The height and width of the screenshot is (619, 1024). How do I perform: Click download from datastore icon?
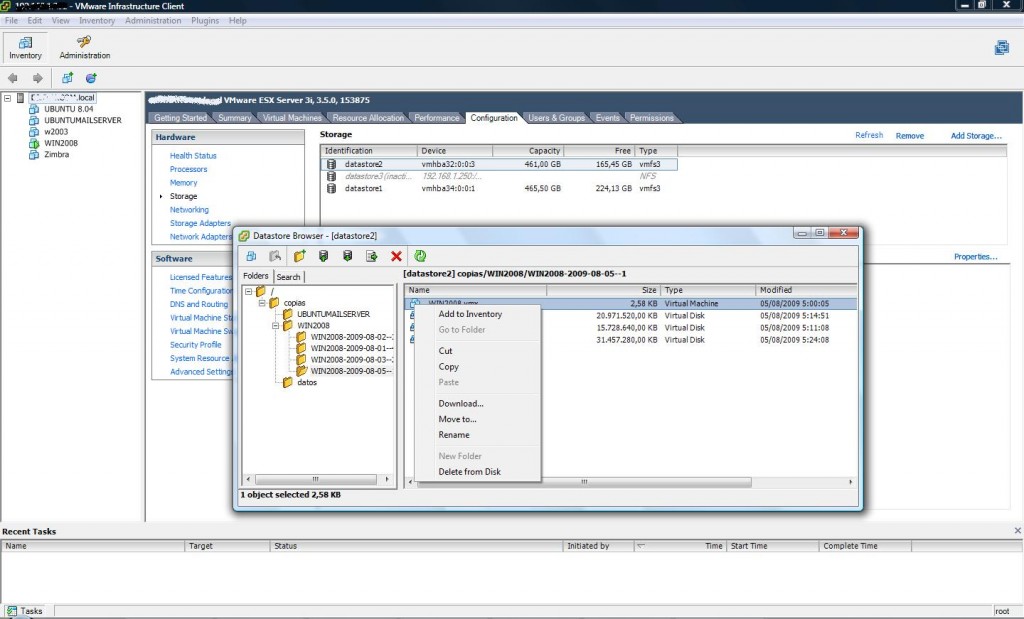[347, 256]
